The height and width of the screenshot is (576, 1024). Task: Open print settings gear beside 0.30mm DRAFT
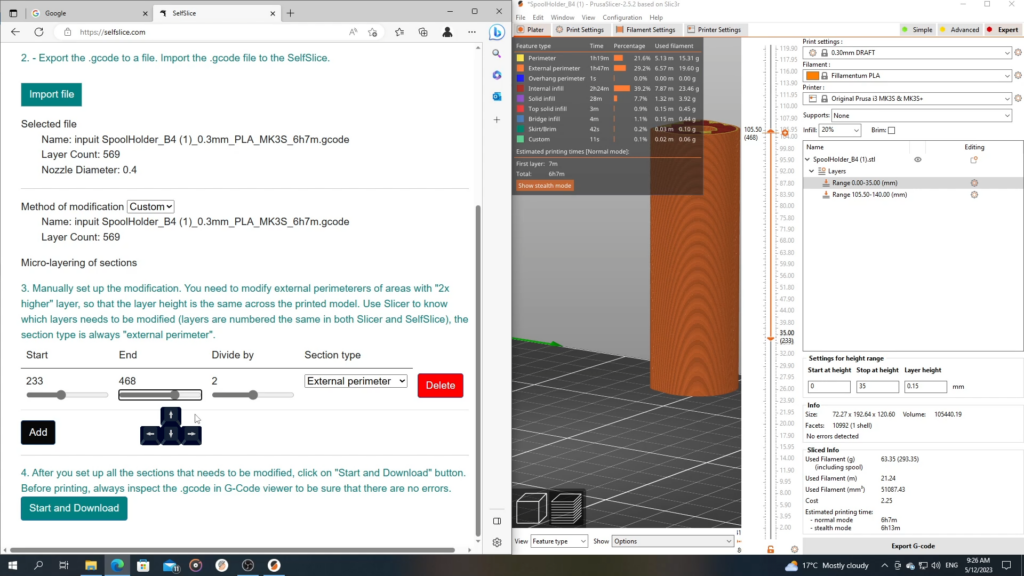point(1017,53)
